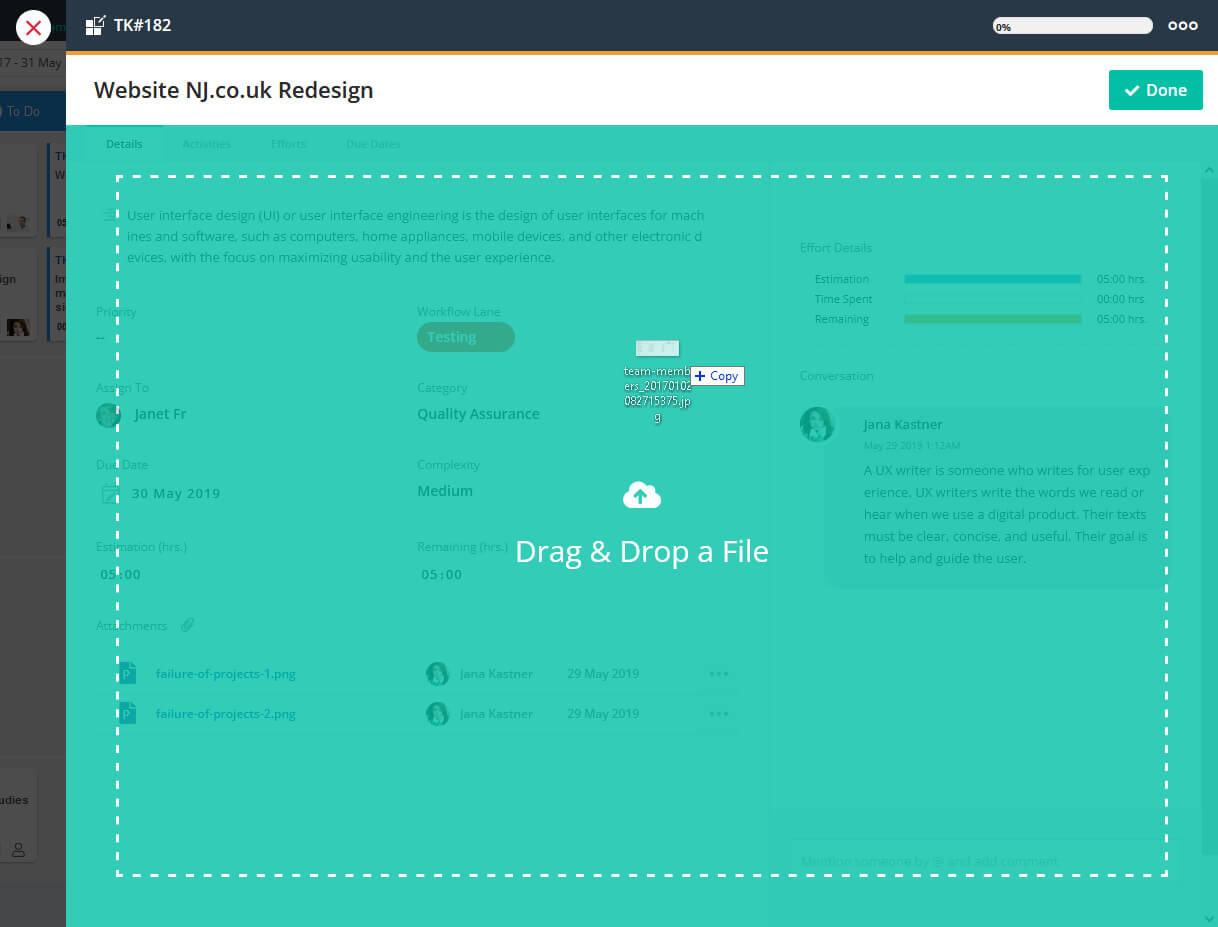1218x927 pixels.
Task: Click the failure-of-projects-1.png file icon
Action: pyautogui.click(x=127, y=673)
